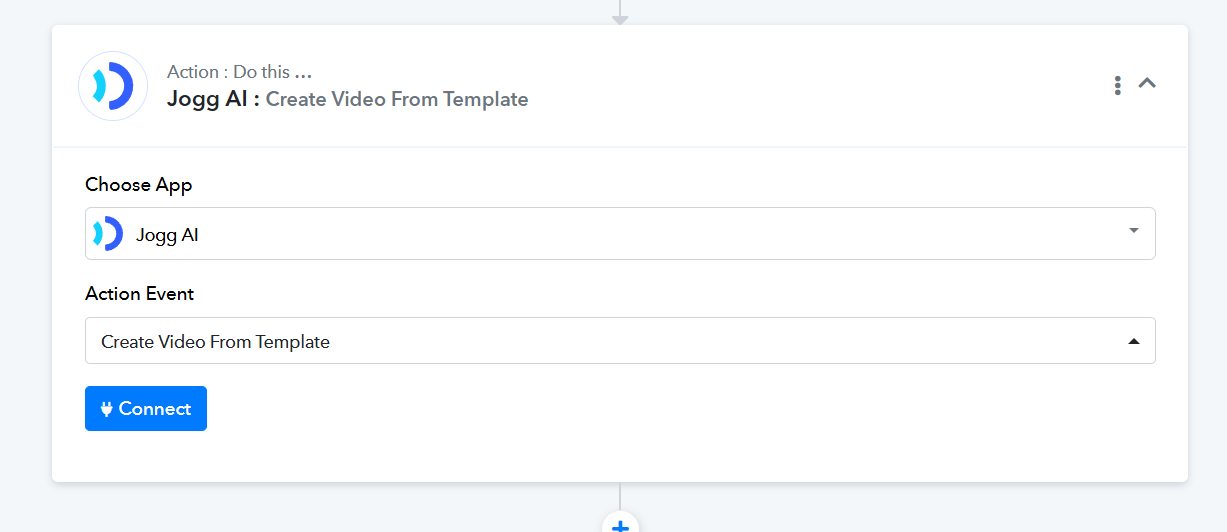The image size is (1227, 532).
Task: Select the Choose App combo box showing Jogg AI
Action: point(620,233)
